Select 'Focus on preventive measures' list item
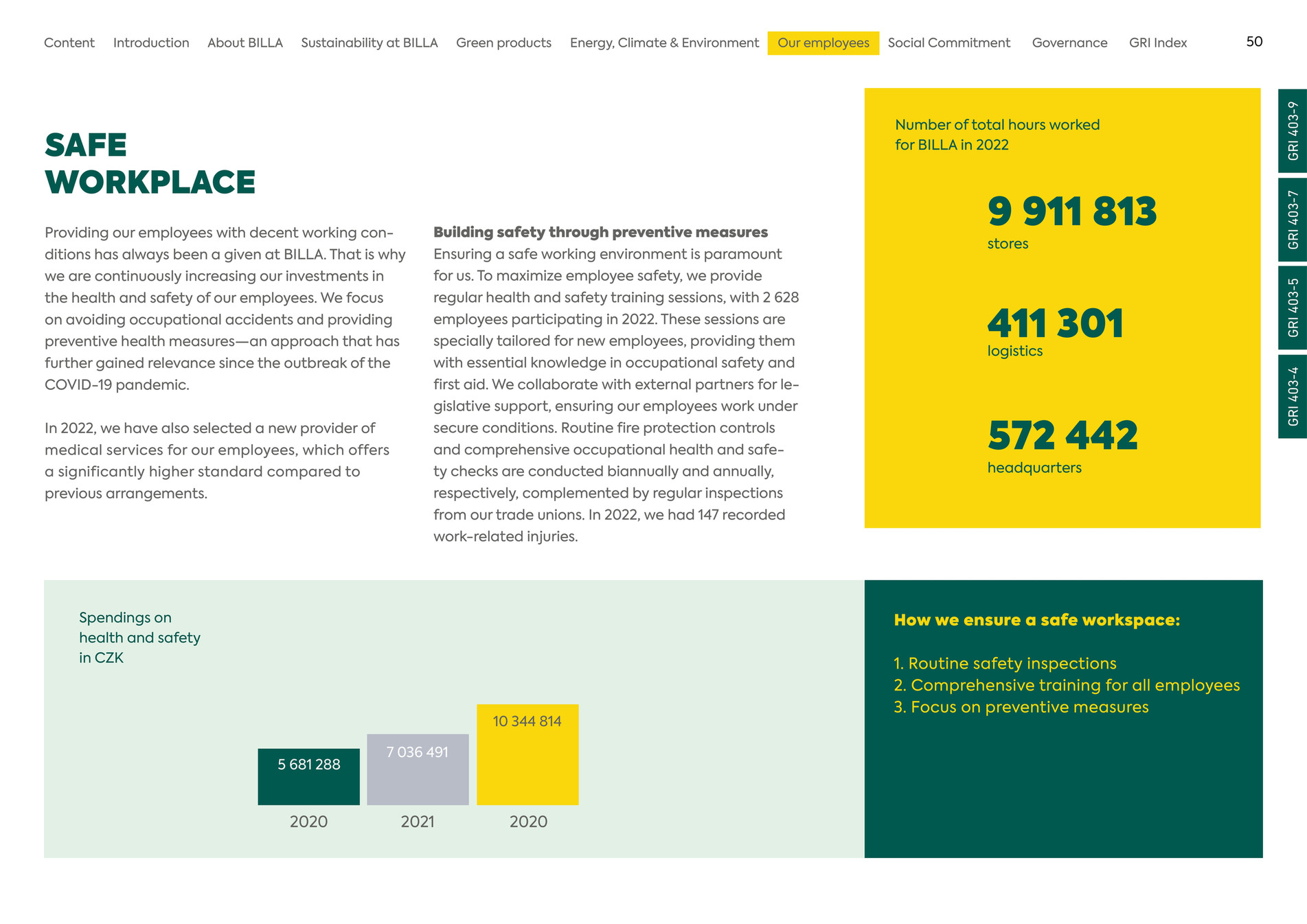Viewport: 1307px width, 924px height. [x=1021, y=707]
